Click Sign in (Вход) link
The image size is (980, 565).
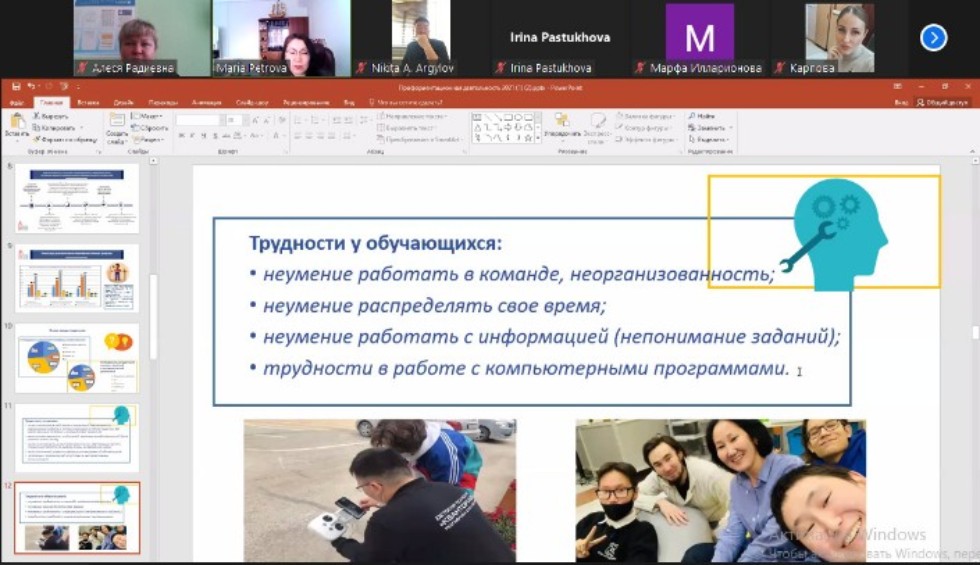tap(901, 102)
